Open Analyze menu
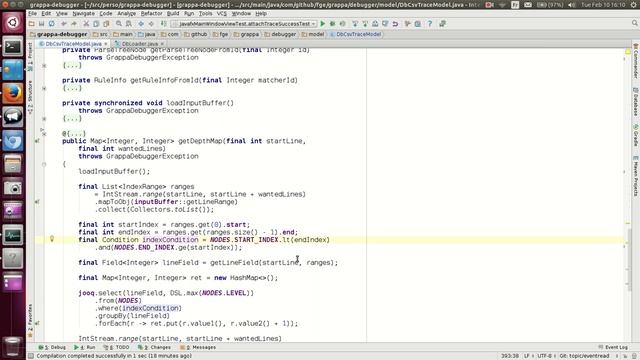 tap(127, 13)
